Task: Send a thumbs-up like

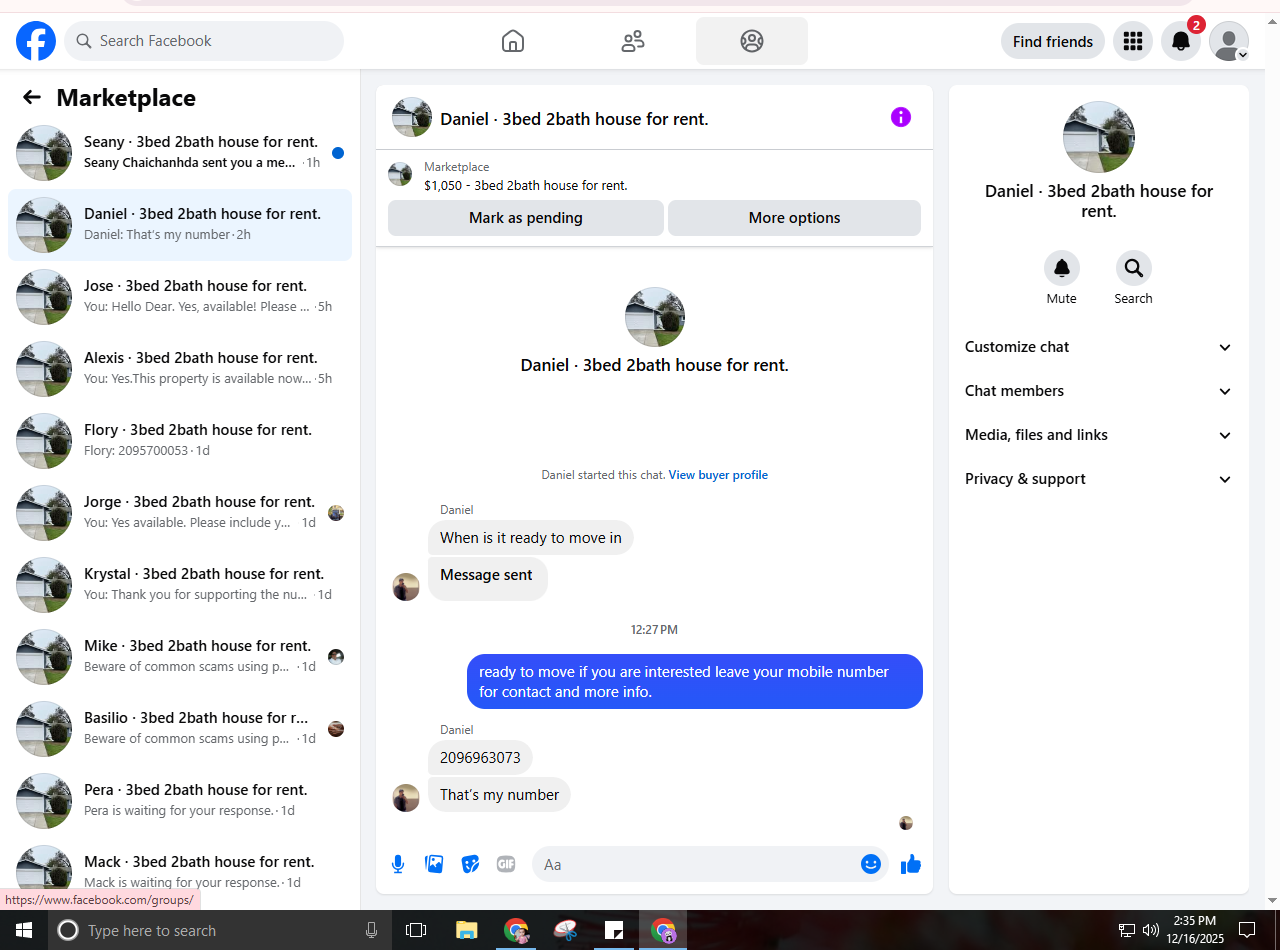Action: click(x=910, y=865)
